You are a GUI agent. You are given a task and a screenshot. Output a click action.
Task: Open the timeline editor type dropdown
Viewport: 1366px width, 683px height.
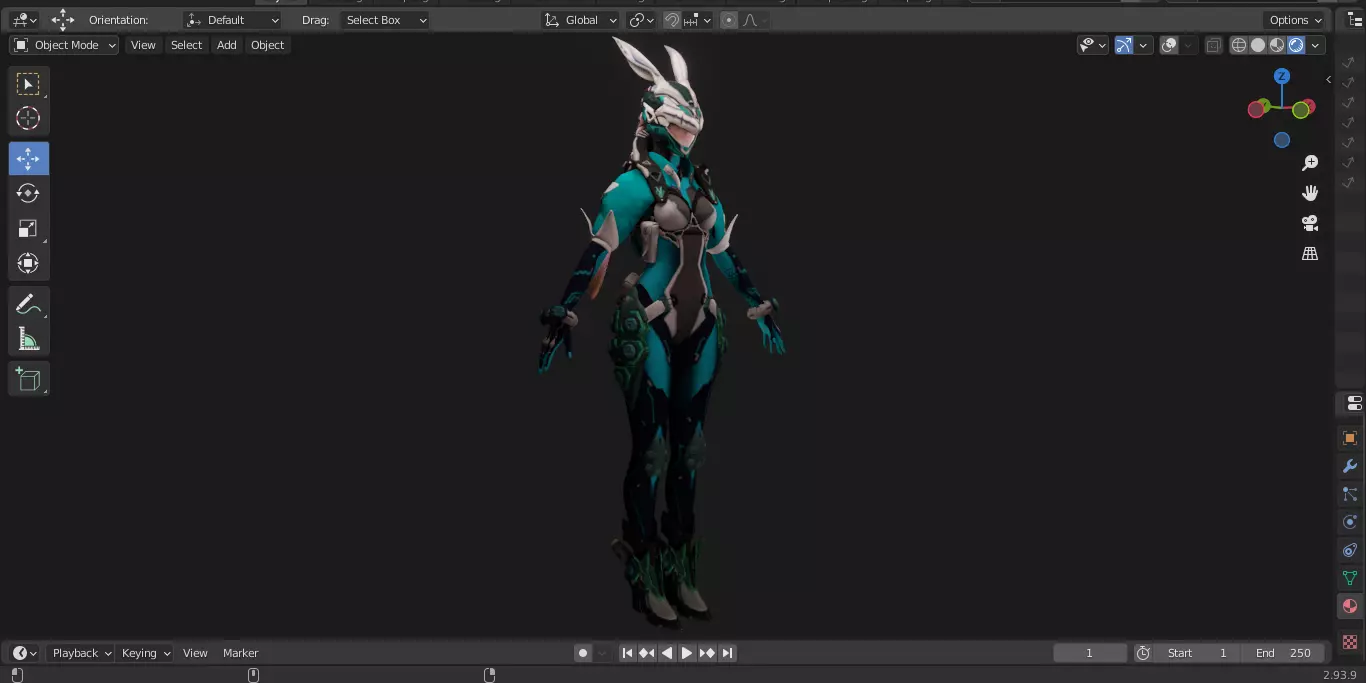point(24,653)
